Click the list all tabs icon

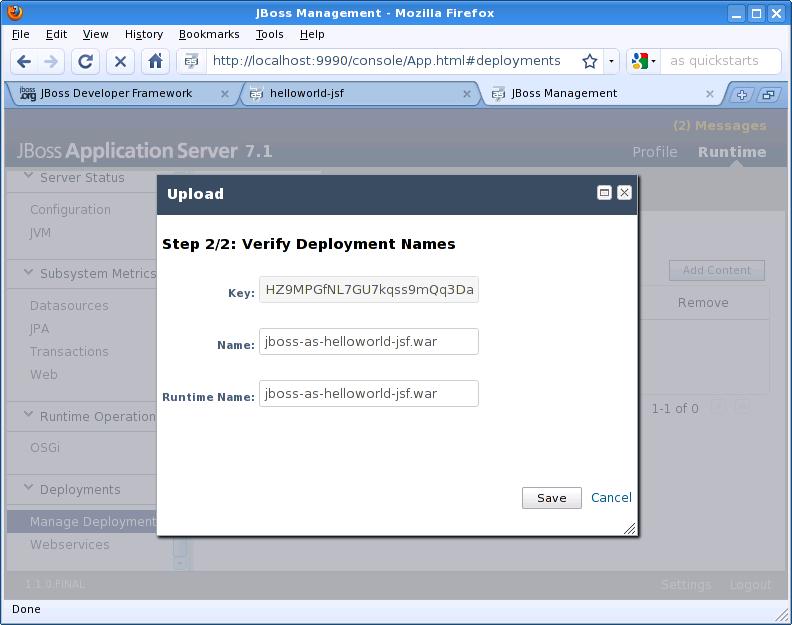[768, 94]
